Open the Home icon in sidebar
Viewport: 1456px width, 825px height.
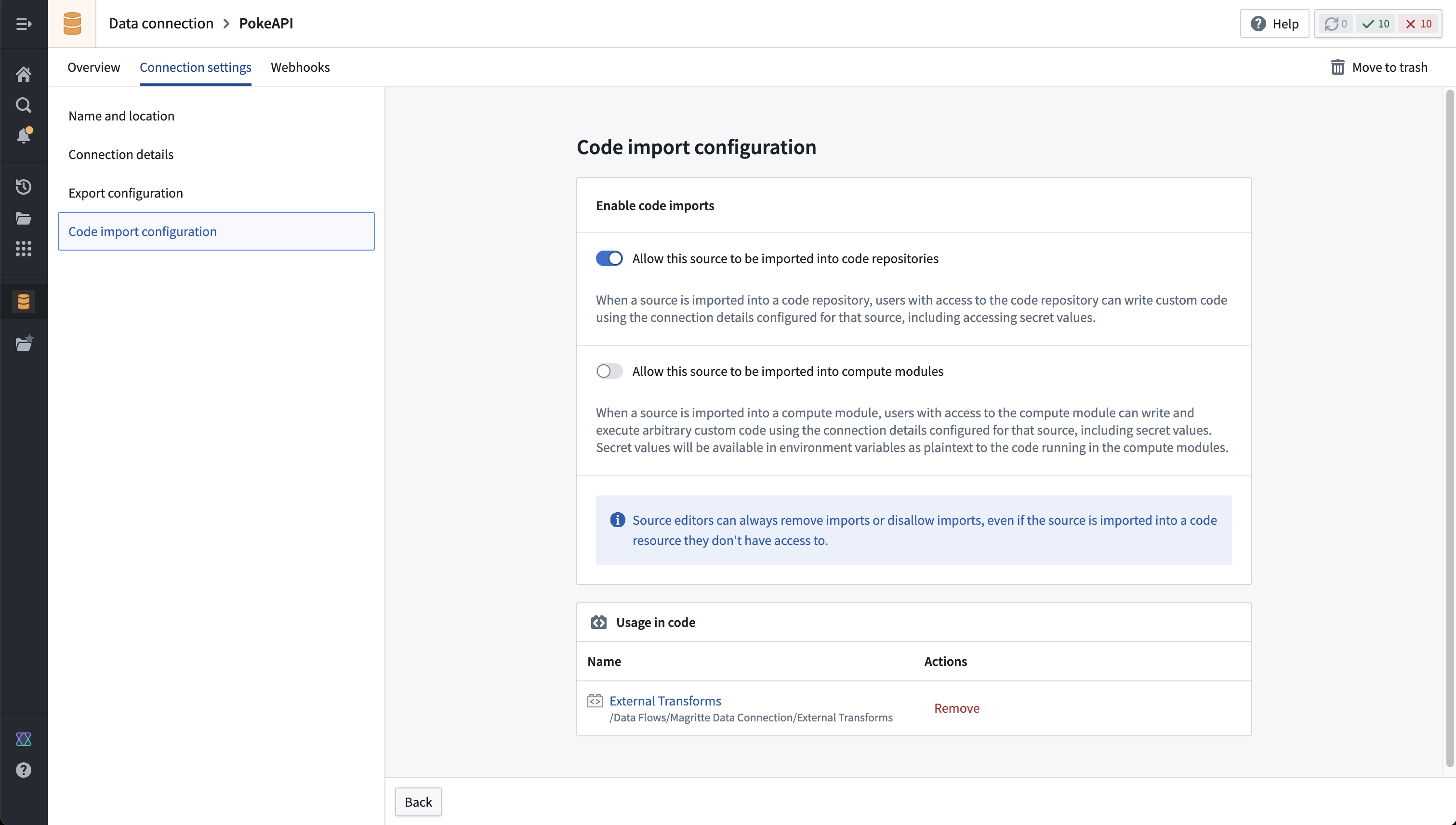23,74
